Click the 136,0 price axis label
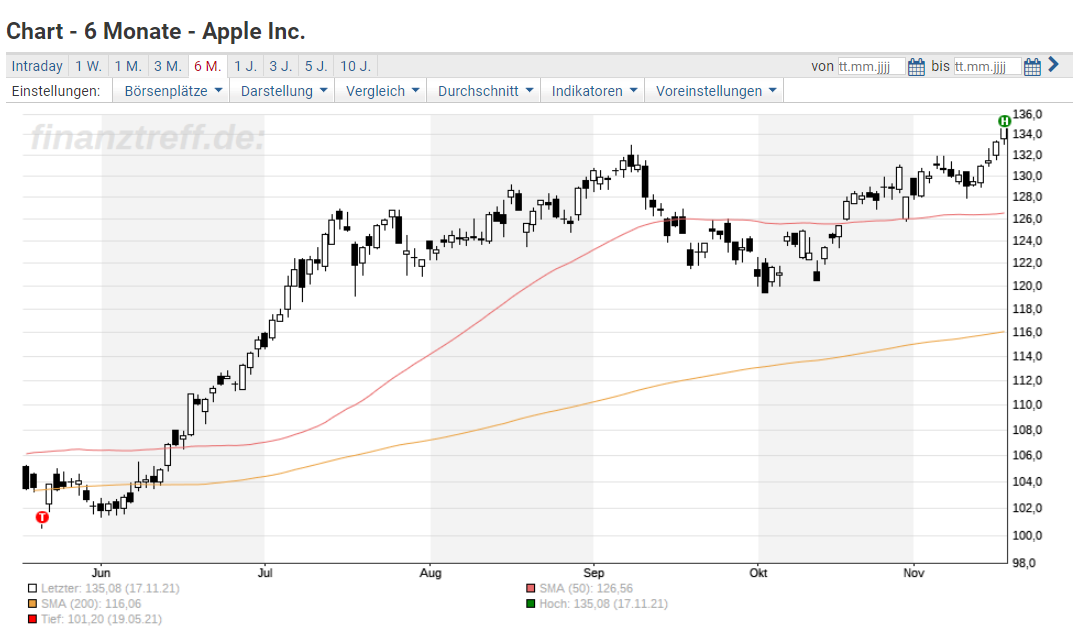The image size is (1089, 640). (x=1027, y=114)
